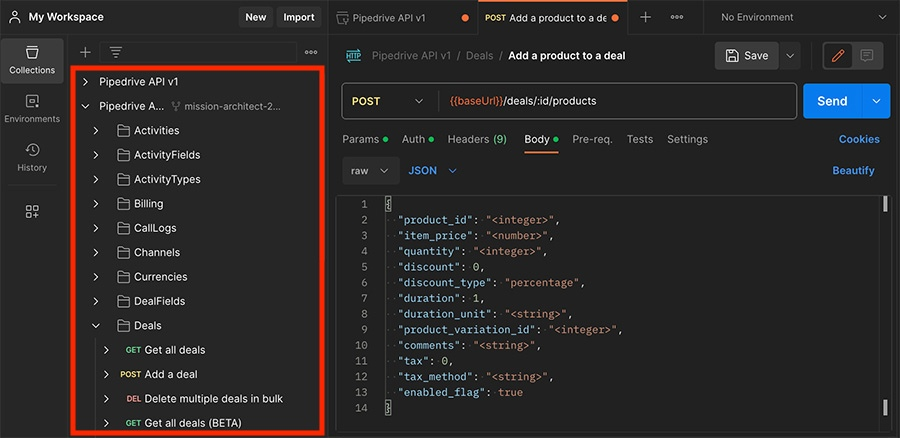The image size is (900, 438).
Task: Open the Params tab
Action: [365, 139]
